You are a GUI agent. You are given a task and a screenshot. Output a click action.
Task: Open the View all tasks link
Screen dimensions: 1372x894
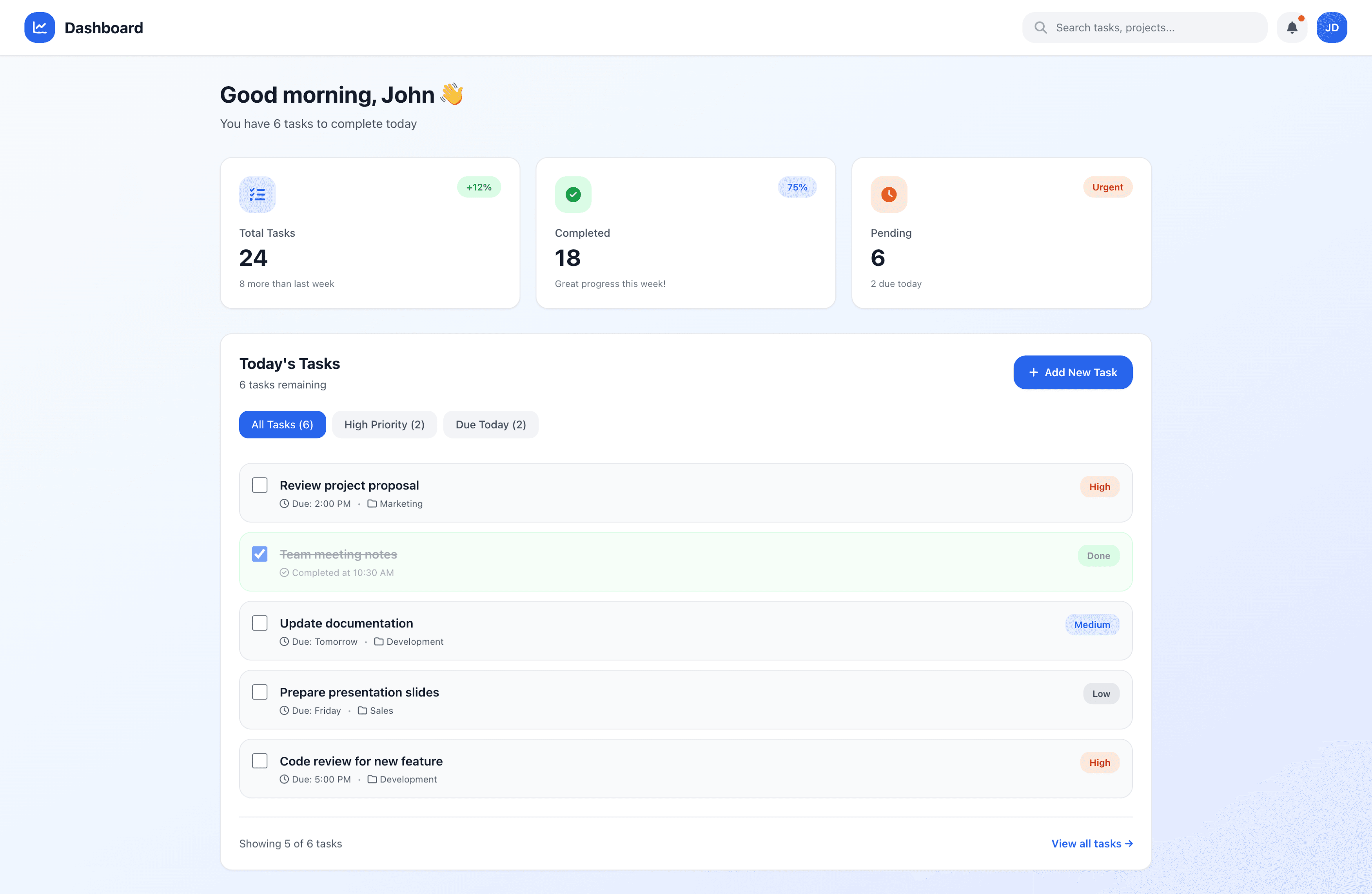click(x=1091, y=843)
